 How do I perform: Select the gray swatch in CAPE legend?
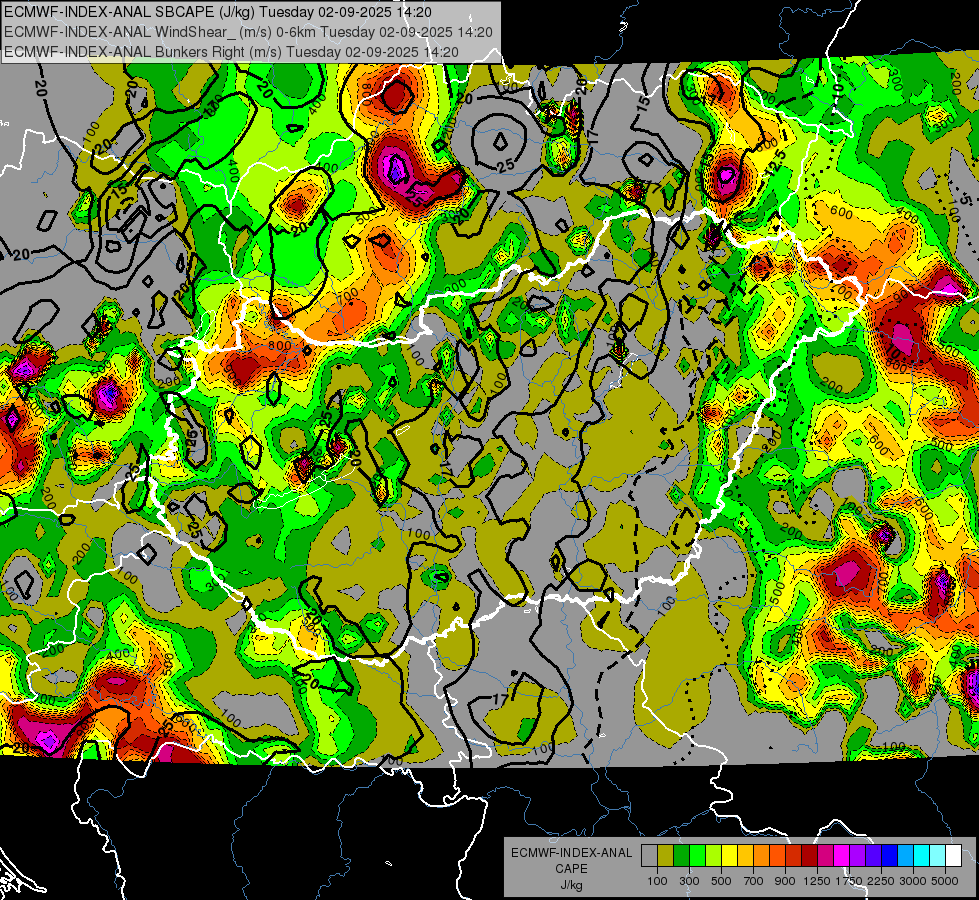pos(649,855)
